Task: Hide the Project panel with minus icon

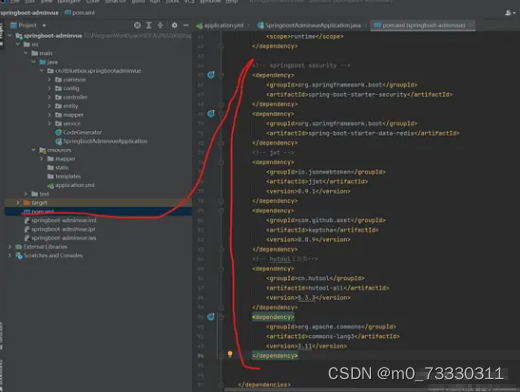Action: click(x=186, y=25)
